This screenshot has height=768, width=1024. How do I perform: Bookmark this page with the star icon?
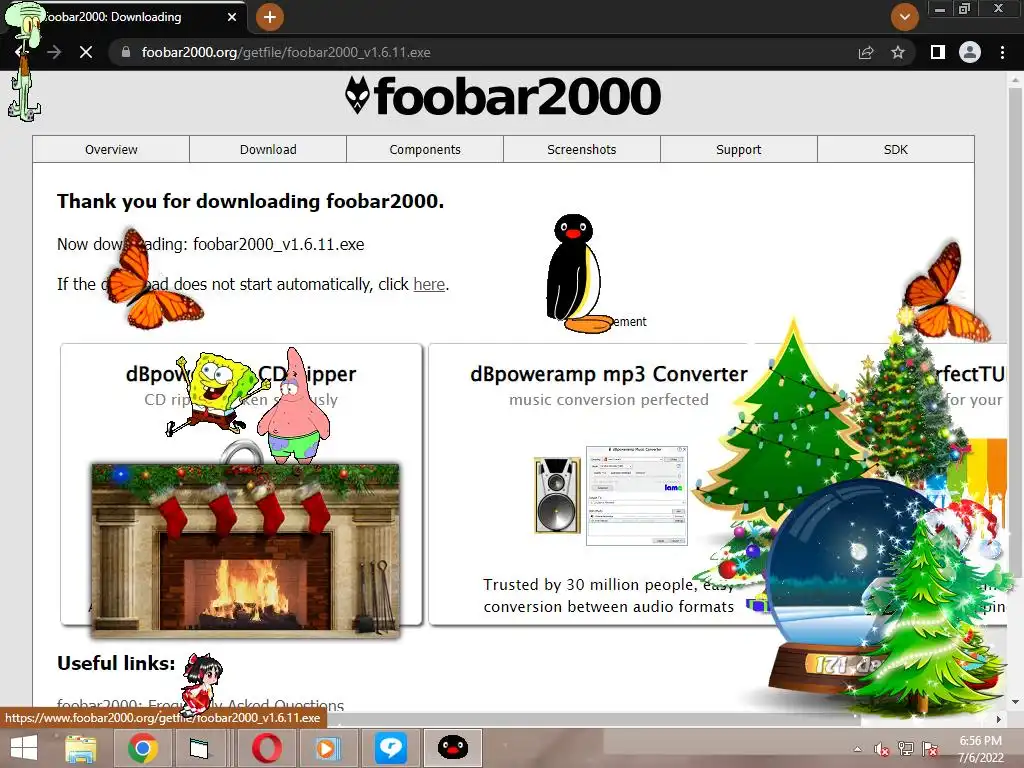click(x=898, y=52)
